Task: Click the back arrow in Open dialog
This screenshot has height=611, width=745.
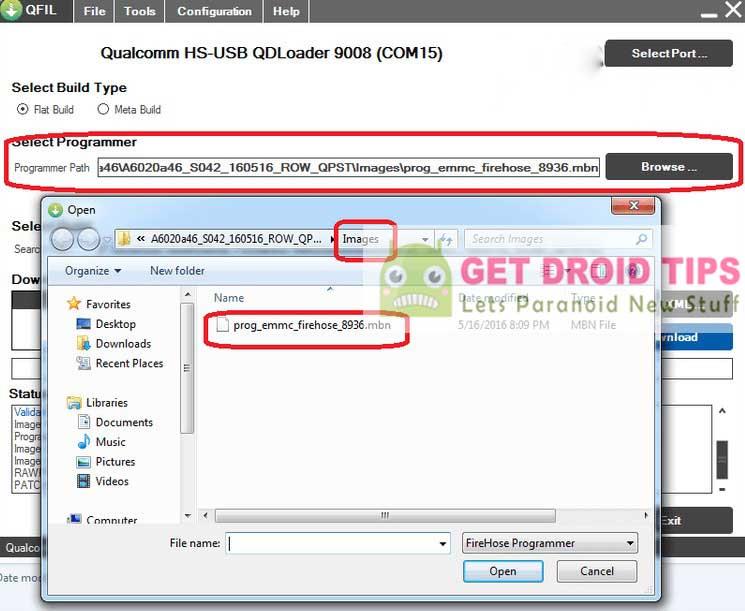Action: [x=62, y=240]
